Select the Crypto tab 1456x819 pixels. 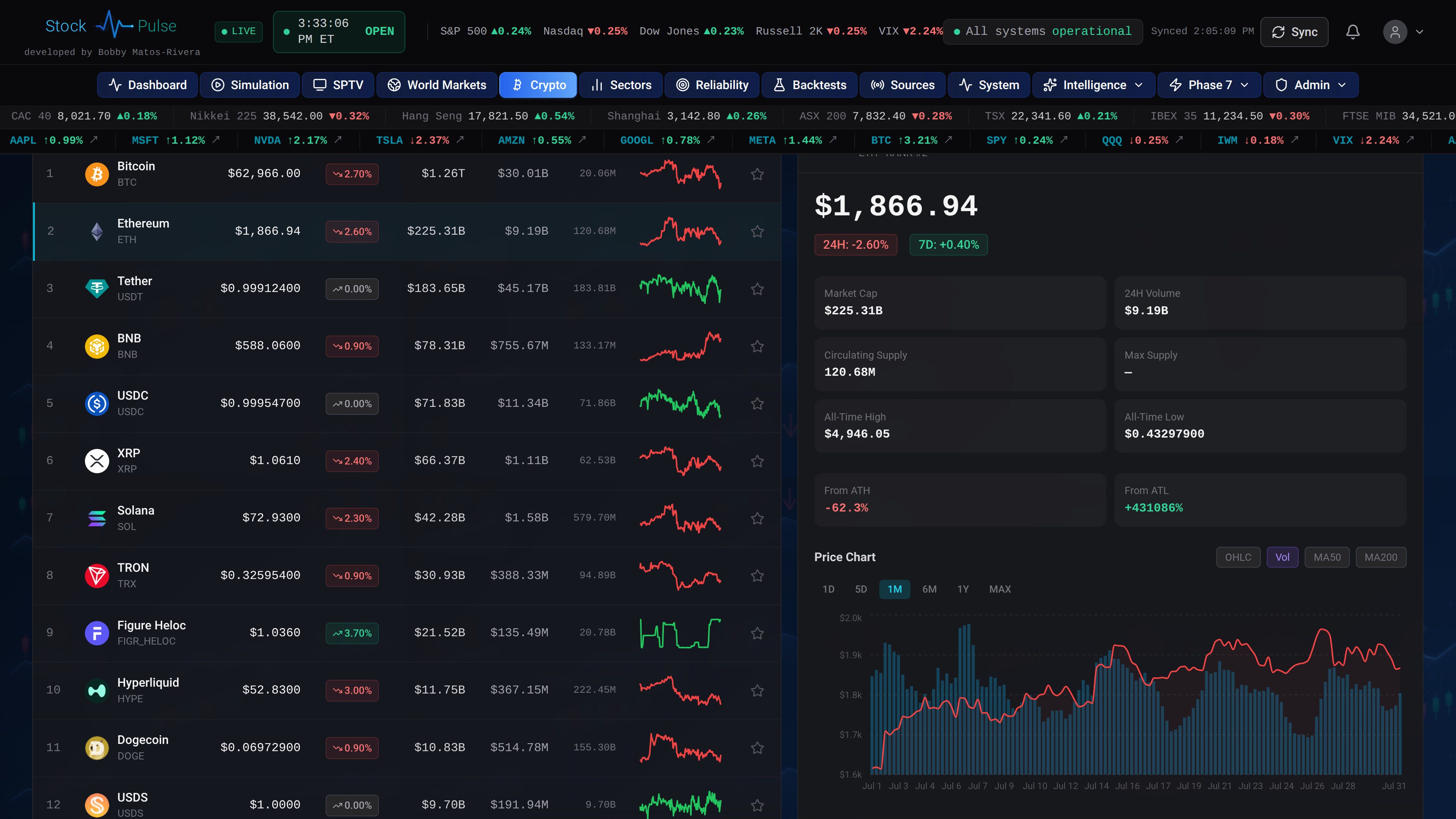click(x=538, y=85)
